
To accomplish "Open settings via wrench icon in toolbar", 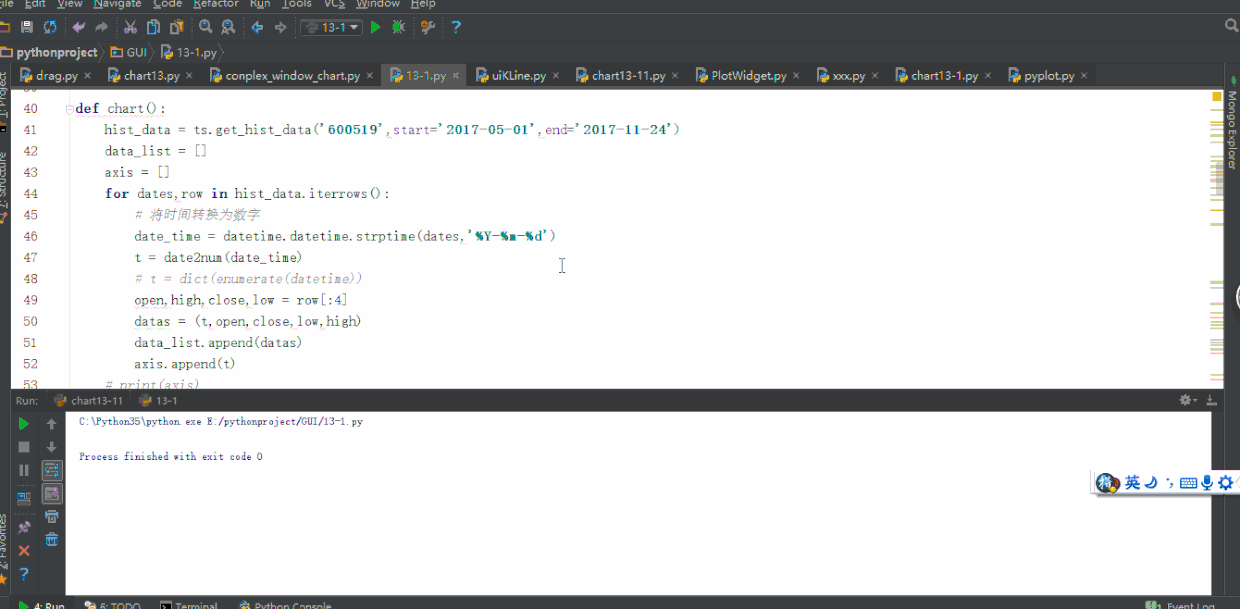I will [x=428, y=27].
